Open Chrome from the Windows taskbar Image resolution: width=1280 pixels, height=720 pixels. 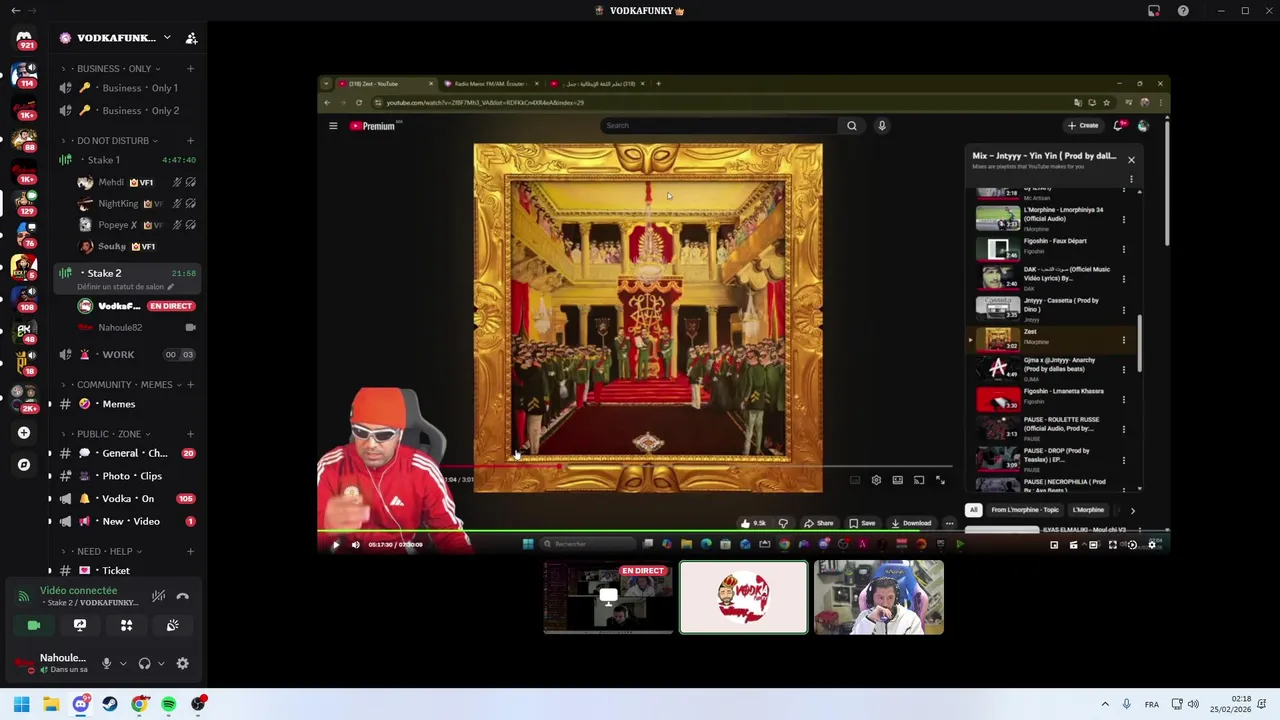coord(139,704)
